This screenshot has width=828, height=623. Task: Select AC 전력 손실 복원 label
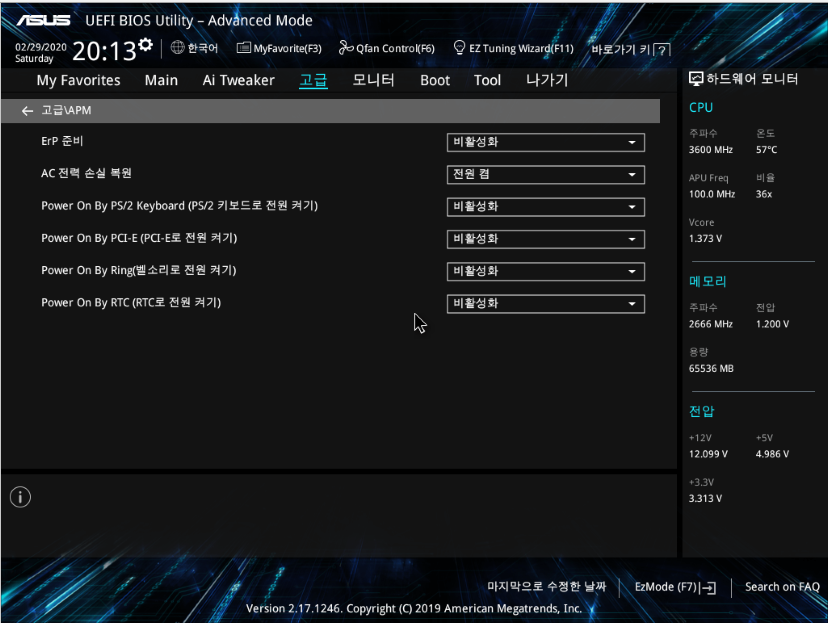coord(86,173)
